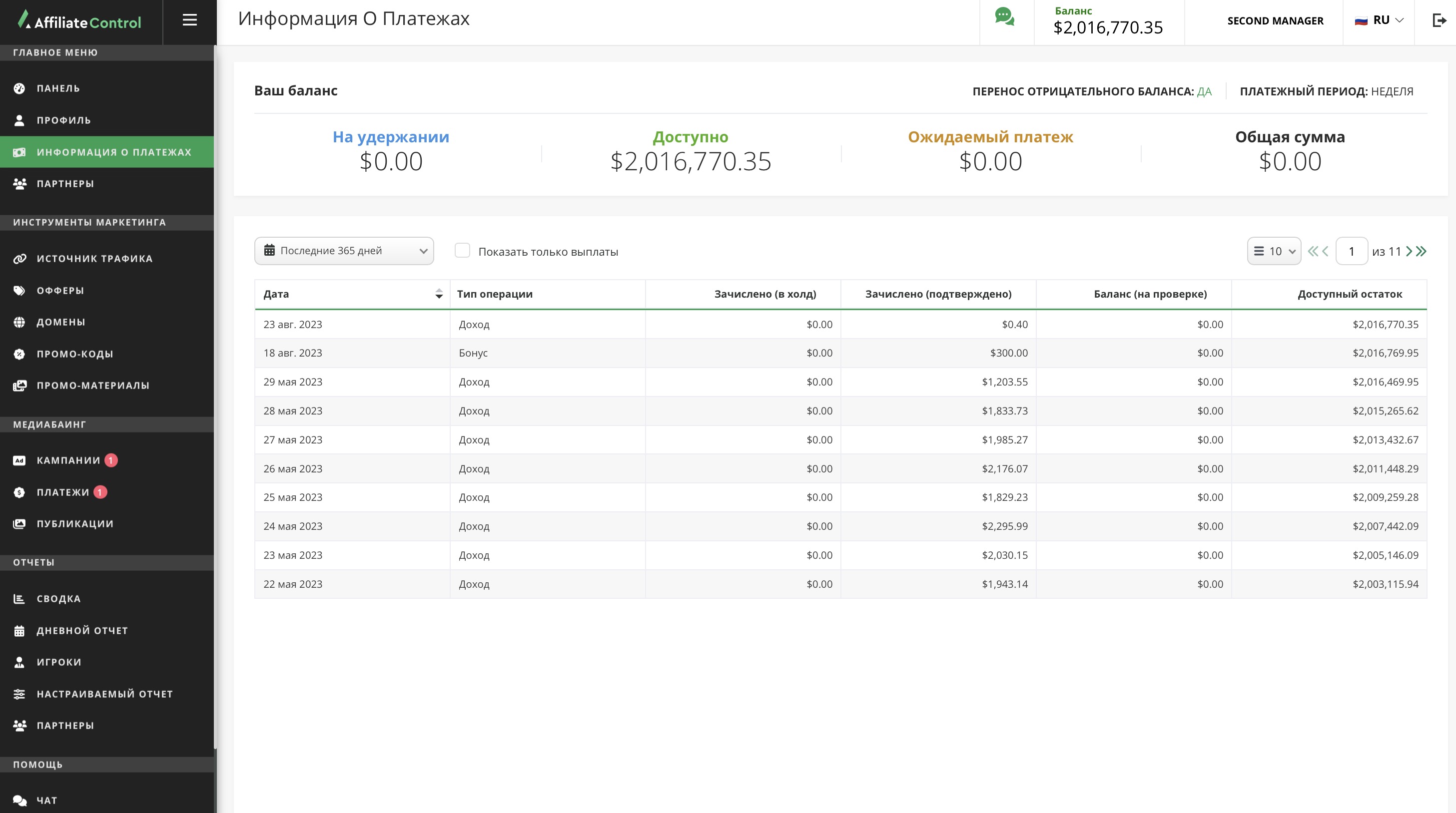Click the sidebar vertical scrollbar
The width and height of the screenshot is (1456, 813).
click(x=215, y=396)
